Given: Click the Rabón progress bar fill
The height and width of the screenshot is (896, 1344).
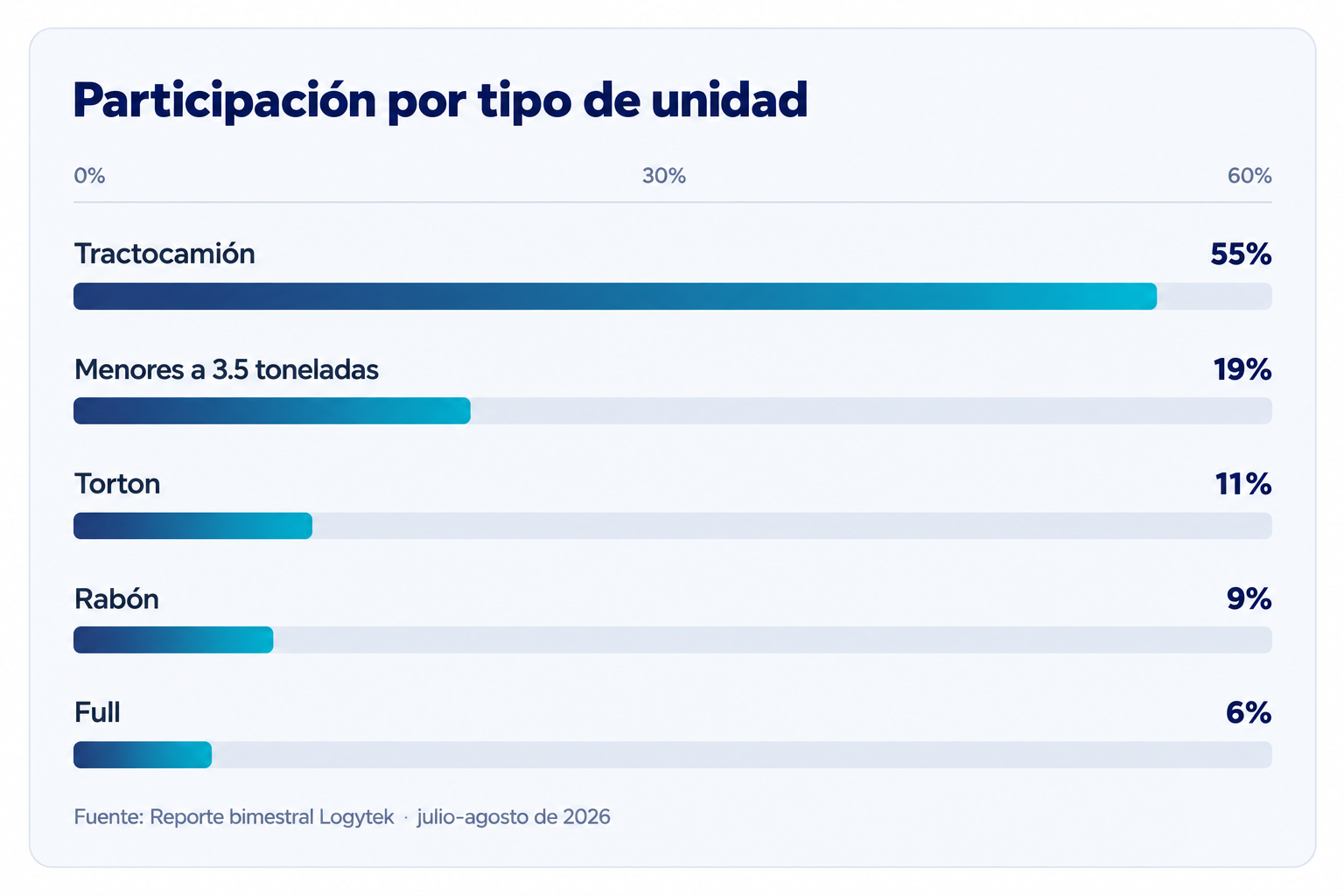Looking at the screenshot, I should 173,640.
